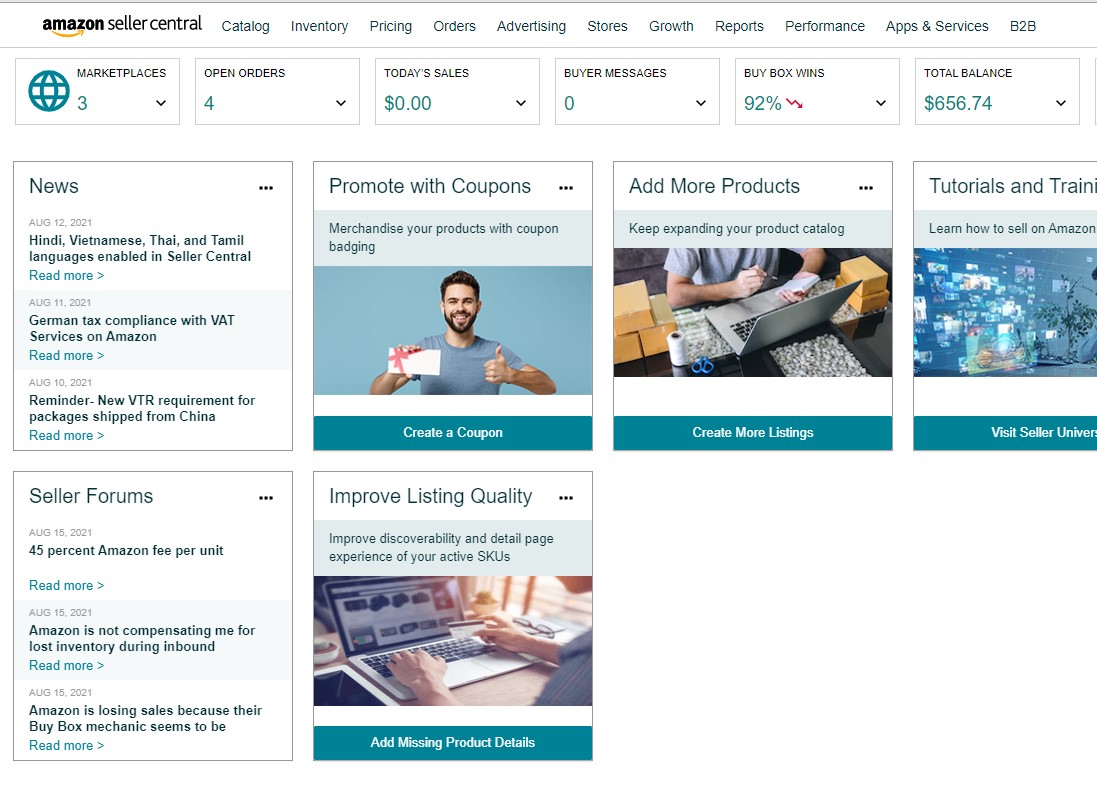Click the News card heading
The height and width of the screenshot is (808, 1097).
[x=54, y=186]
